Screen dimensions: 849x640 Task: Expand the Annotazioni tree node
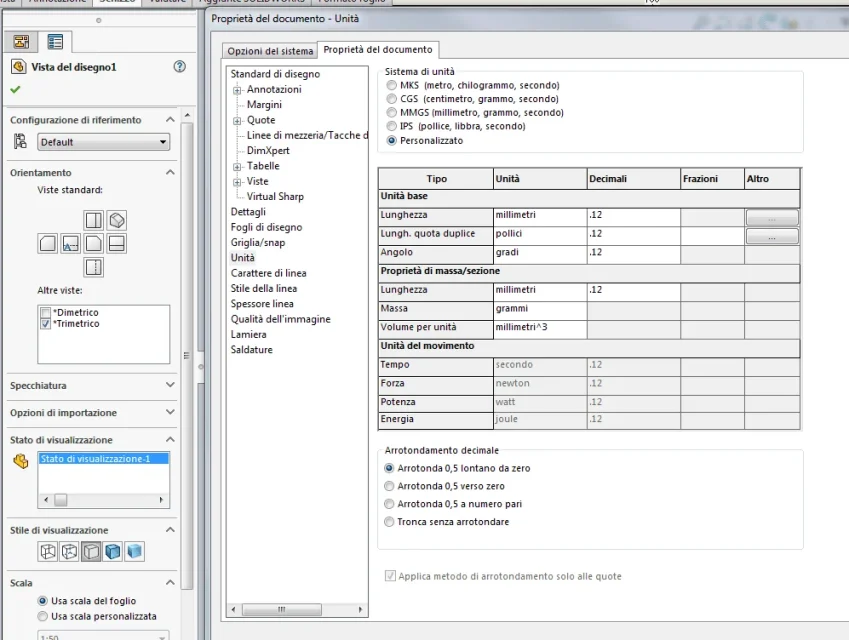pyautogui.click(x=237, y=90)
